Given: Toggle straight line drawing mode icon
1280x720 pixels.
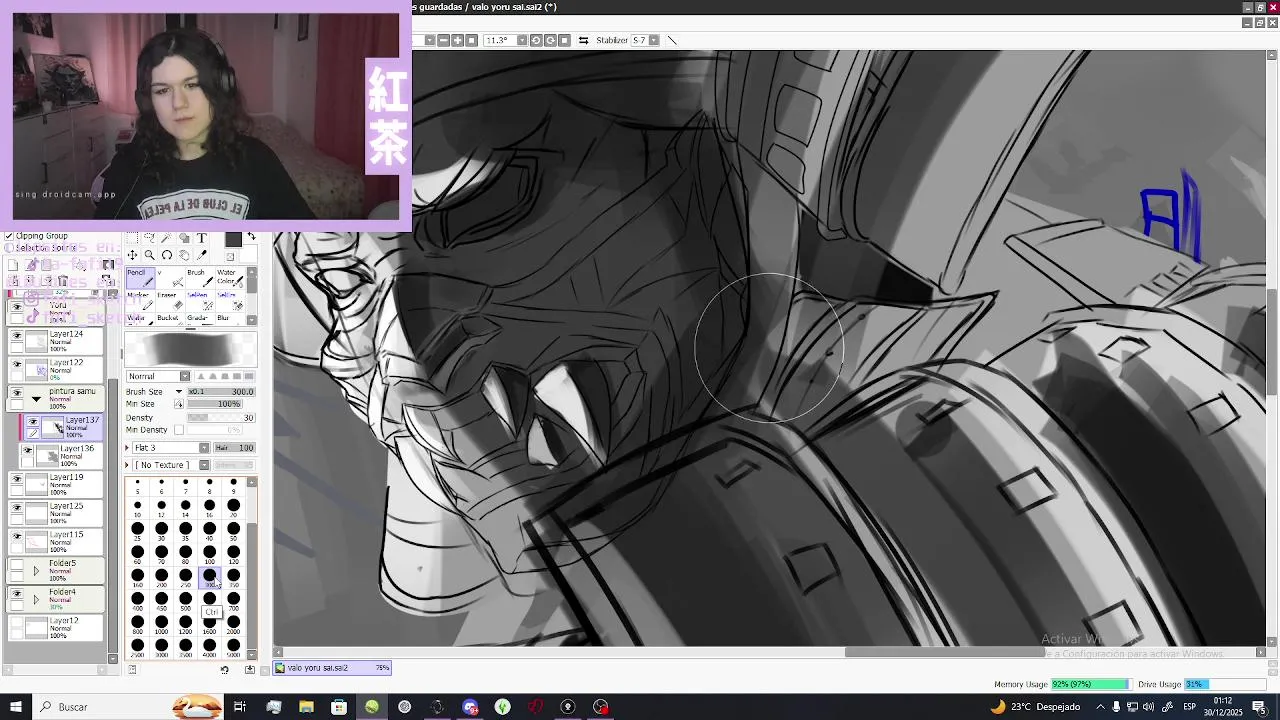Looking at the screenshot, I should pos(671,40).
